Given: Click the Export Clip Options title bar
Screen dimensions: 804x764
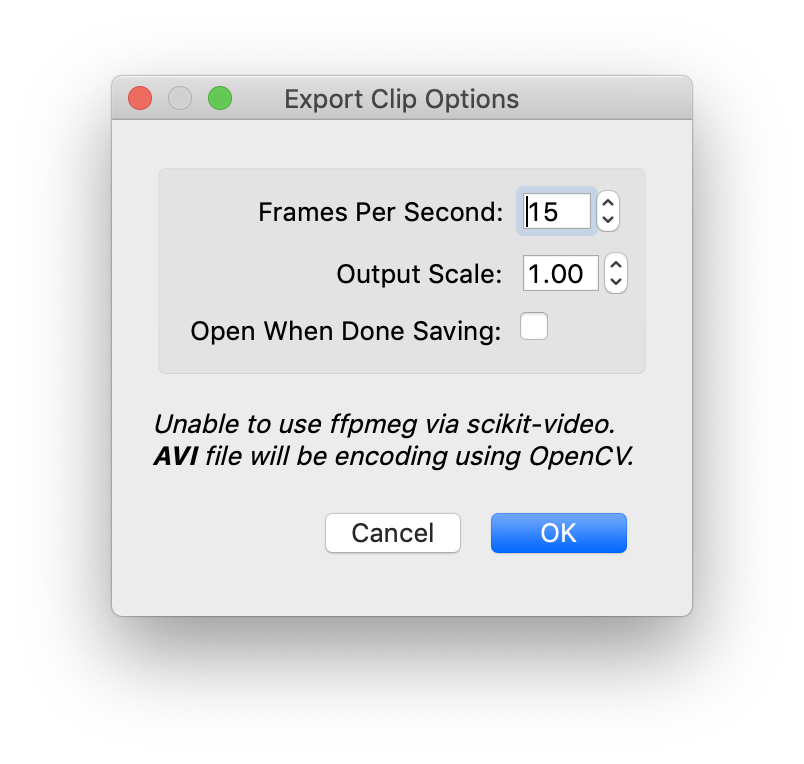Looking at the screenshot, I should point(401,98).
